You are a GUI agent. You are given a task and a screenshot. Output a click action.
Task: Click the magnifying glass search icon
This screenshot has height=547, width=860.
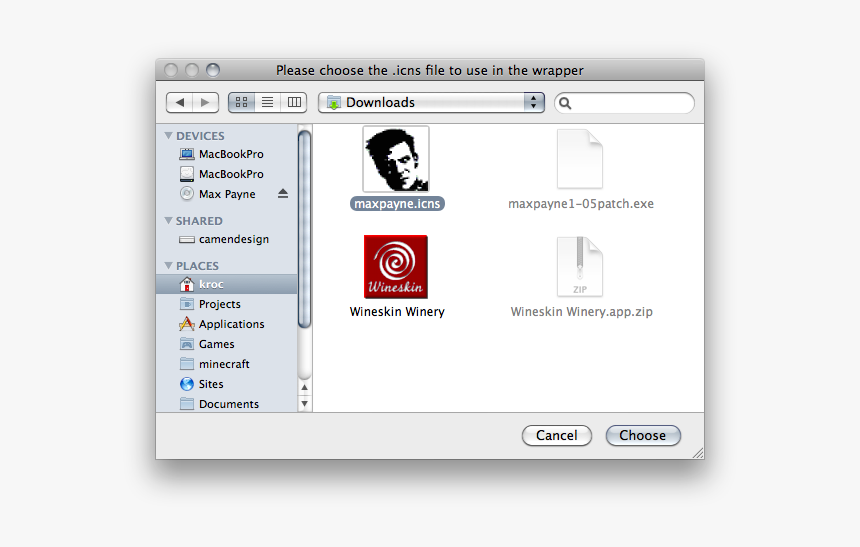pyautogui.click(x=565, y=103)
